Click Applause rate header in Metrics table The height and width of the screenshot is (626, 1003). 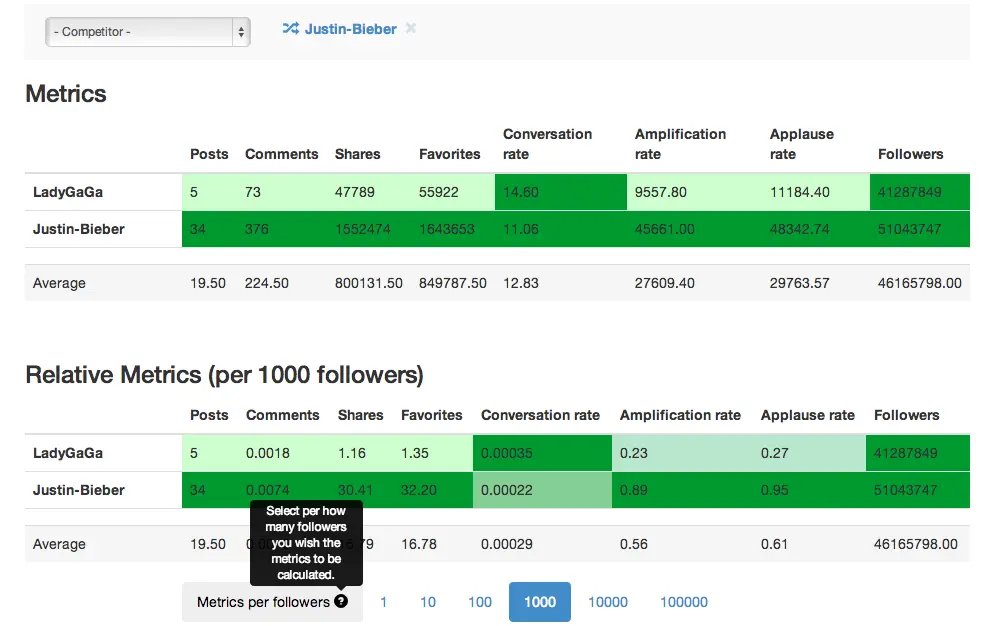click(801, 144)
